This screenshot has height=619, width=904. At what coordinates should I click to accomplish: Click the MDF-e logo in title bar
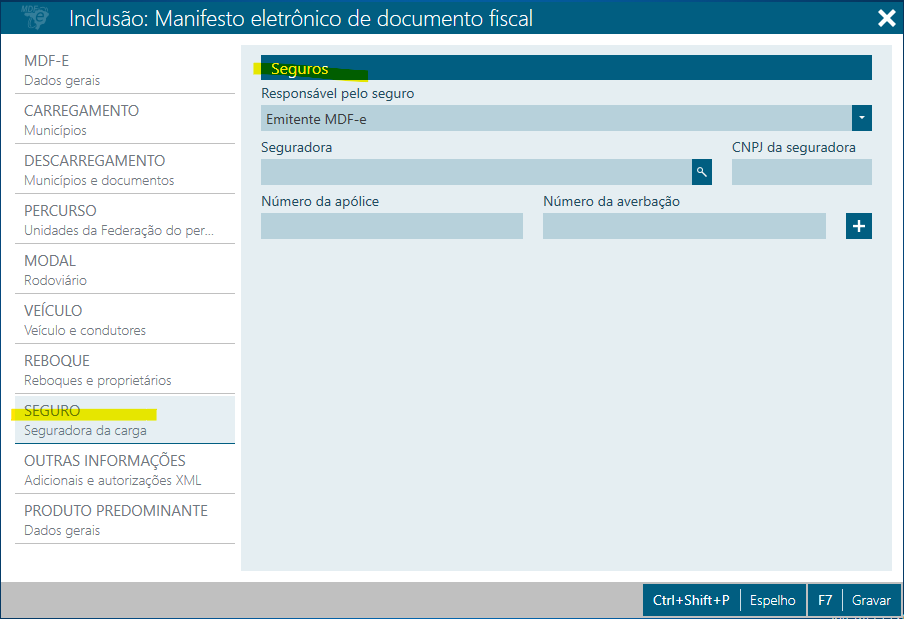click(36, 17)
